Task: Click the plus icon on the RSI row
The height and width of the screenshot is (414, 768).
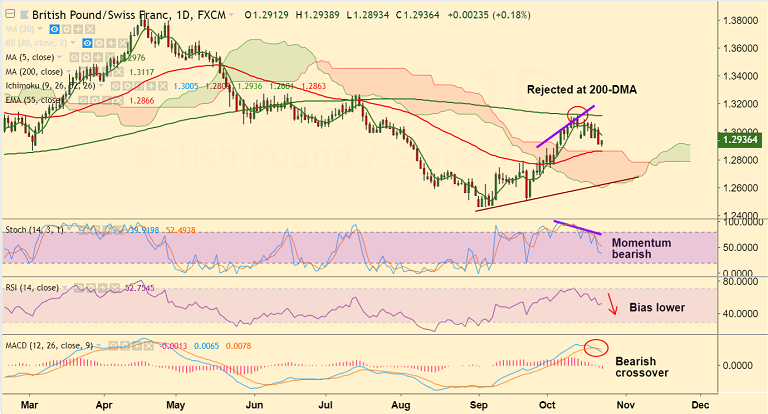Action: tap(102, 288)
